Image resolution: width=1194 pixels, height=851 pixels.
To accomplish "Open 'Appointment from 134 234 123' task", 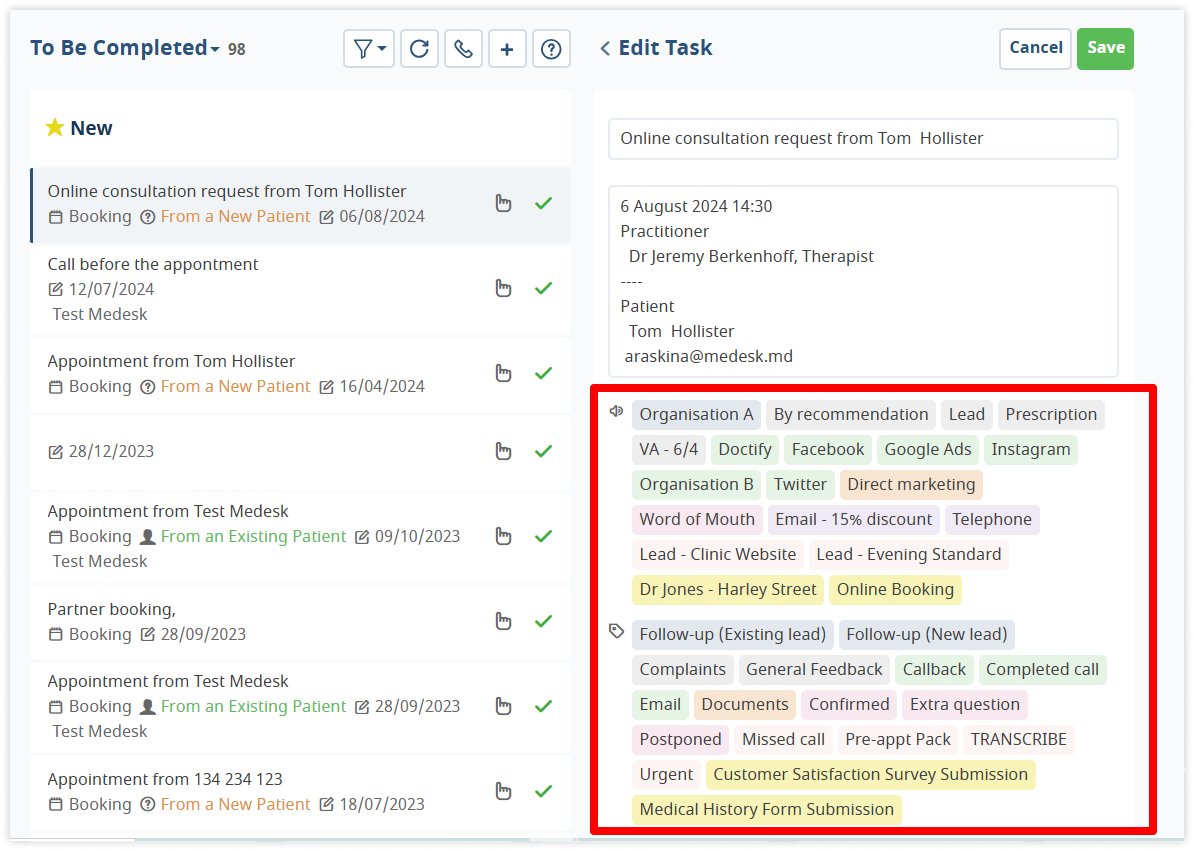I will 301,792.
